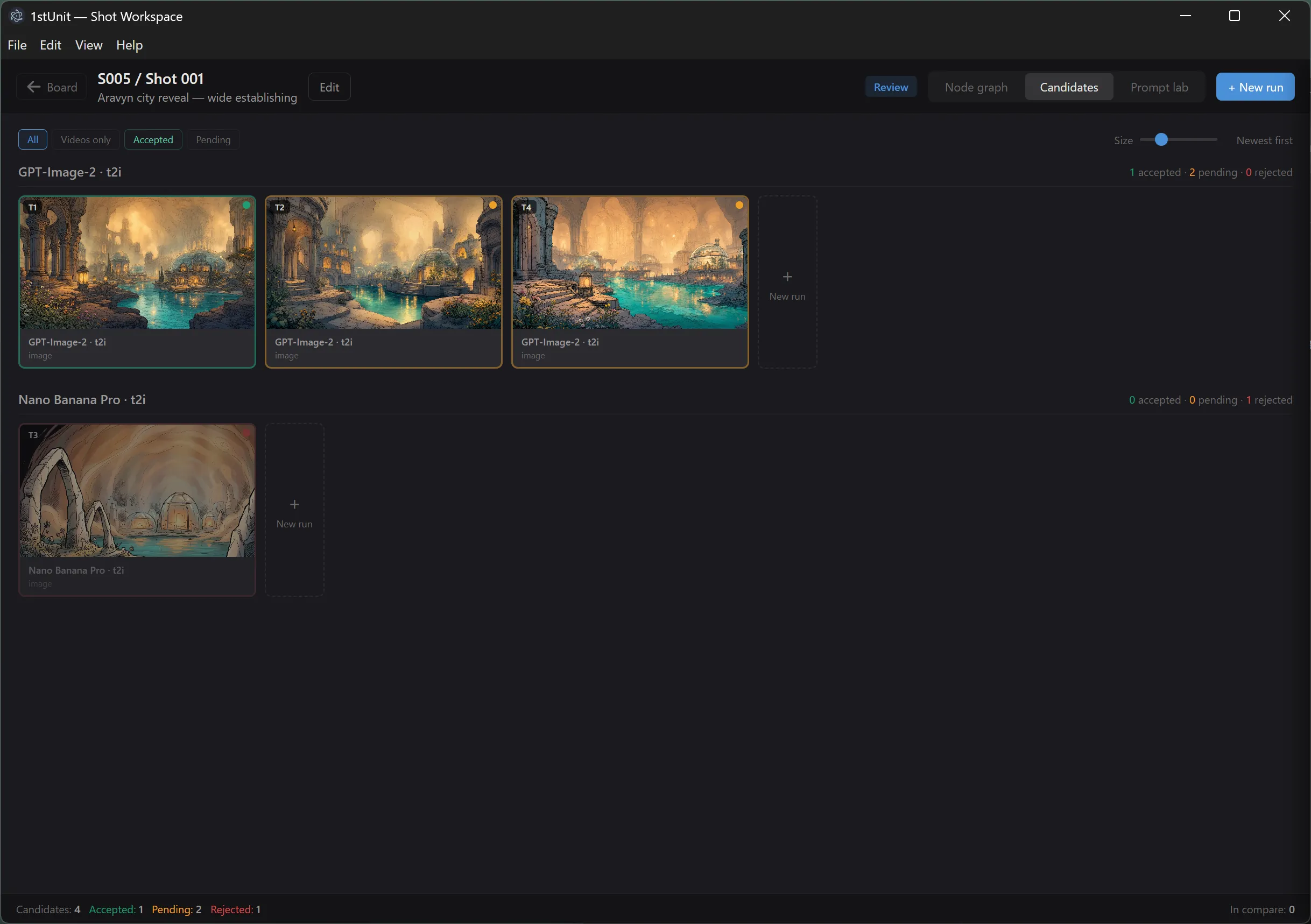
Task: Click 'Aravyn city reveal — wide establishing' subtitle
Action: [197, 97]
